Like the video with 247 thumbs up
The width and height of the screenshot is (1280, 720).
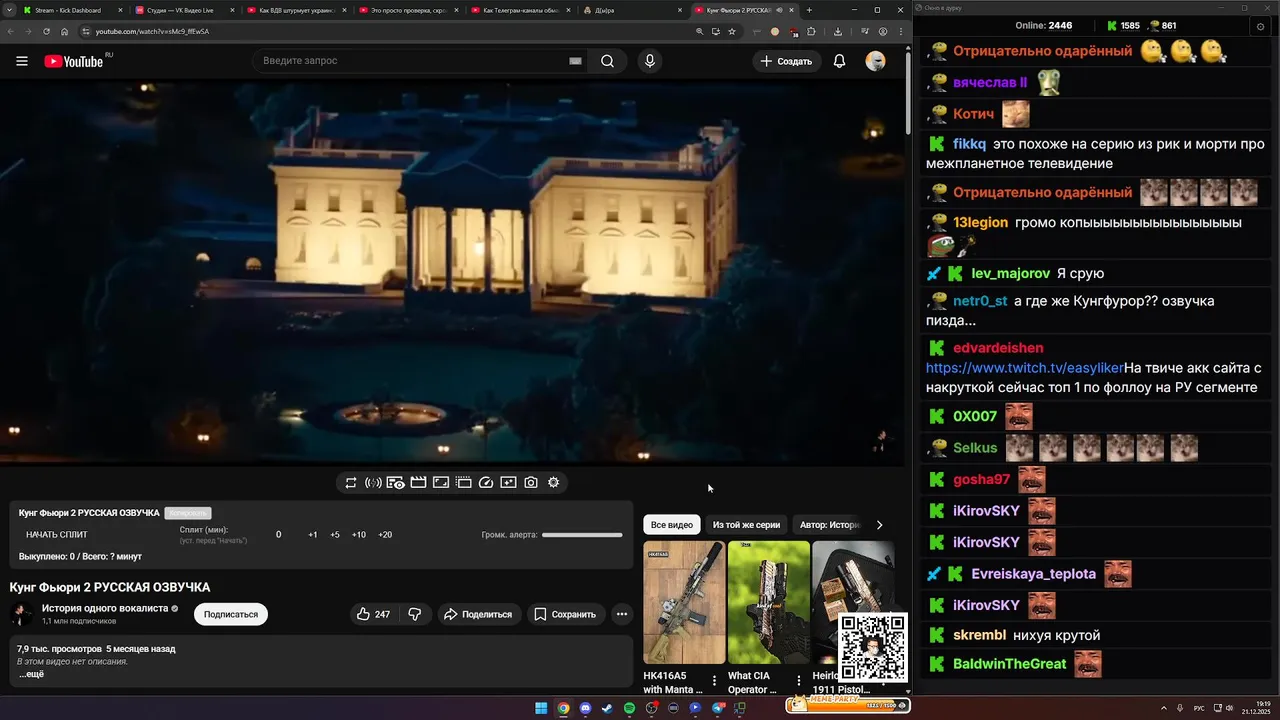(374, 614)
